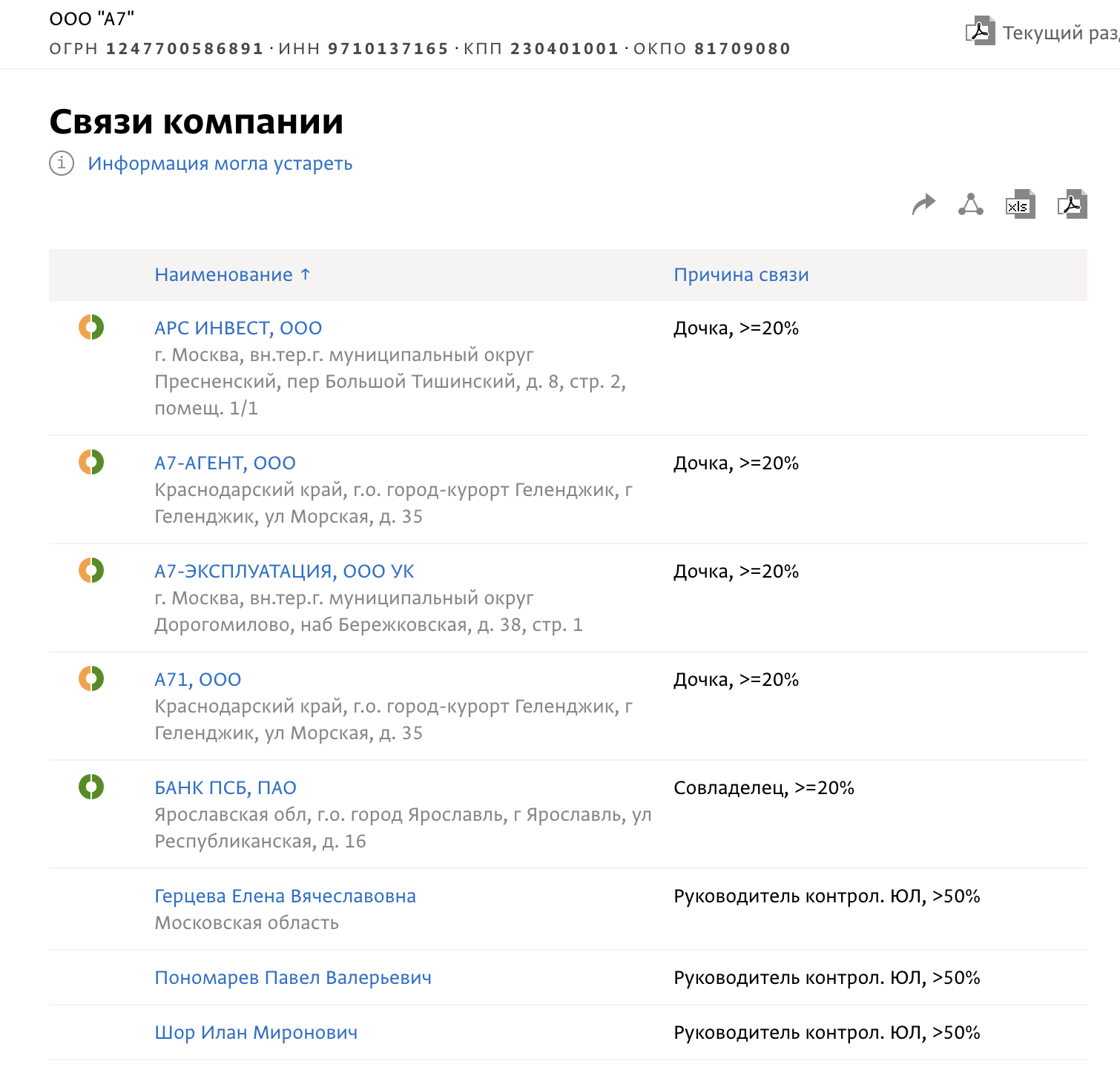The height and width of the screenshot is (1087, 1120).
Task: Click the status icon beside А7-ЭКСПЛУАТАЦИЯ
Action: pos(90,570)
